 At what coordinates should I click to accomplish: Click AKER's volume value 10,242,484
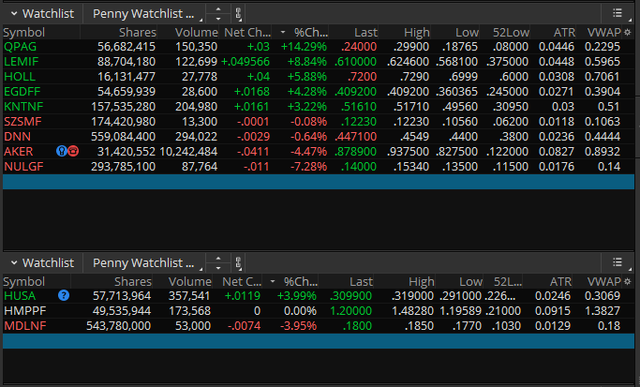coord(188,151)
